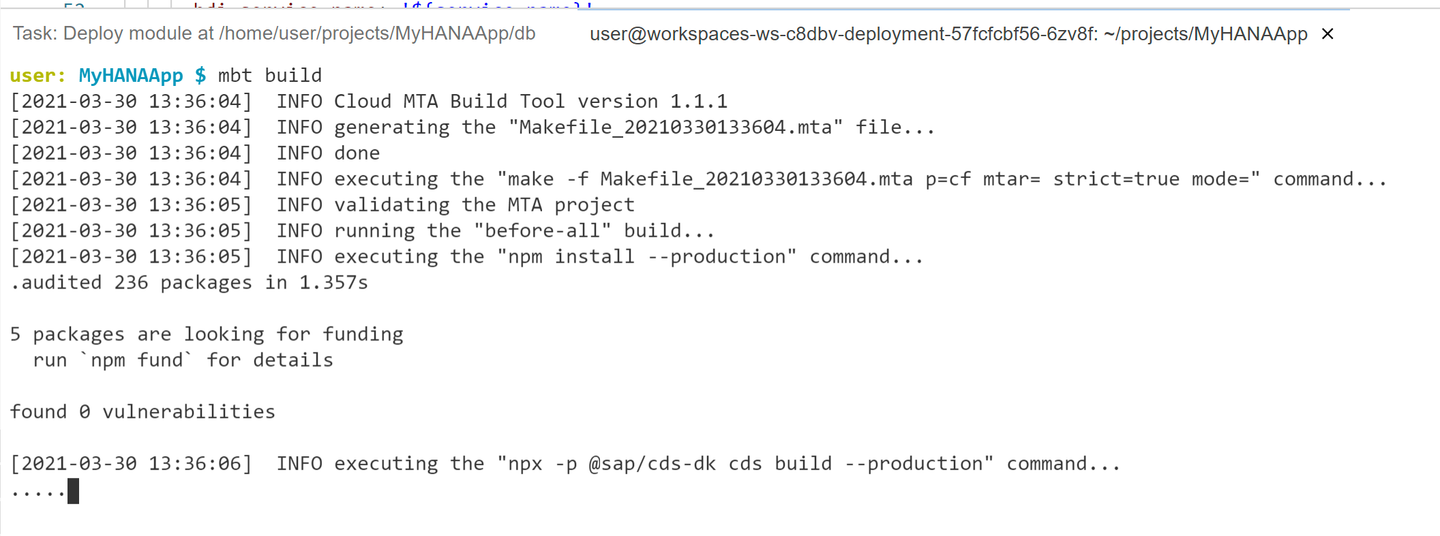
Task: Click the 'validating the MTA project' line
Action: click(x=322, y=205)
